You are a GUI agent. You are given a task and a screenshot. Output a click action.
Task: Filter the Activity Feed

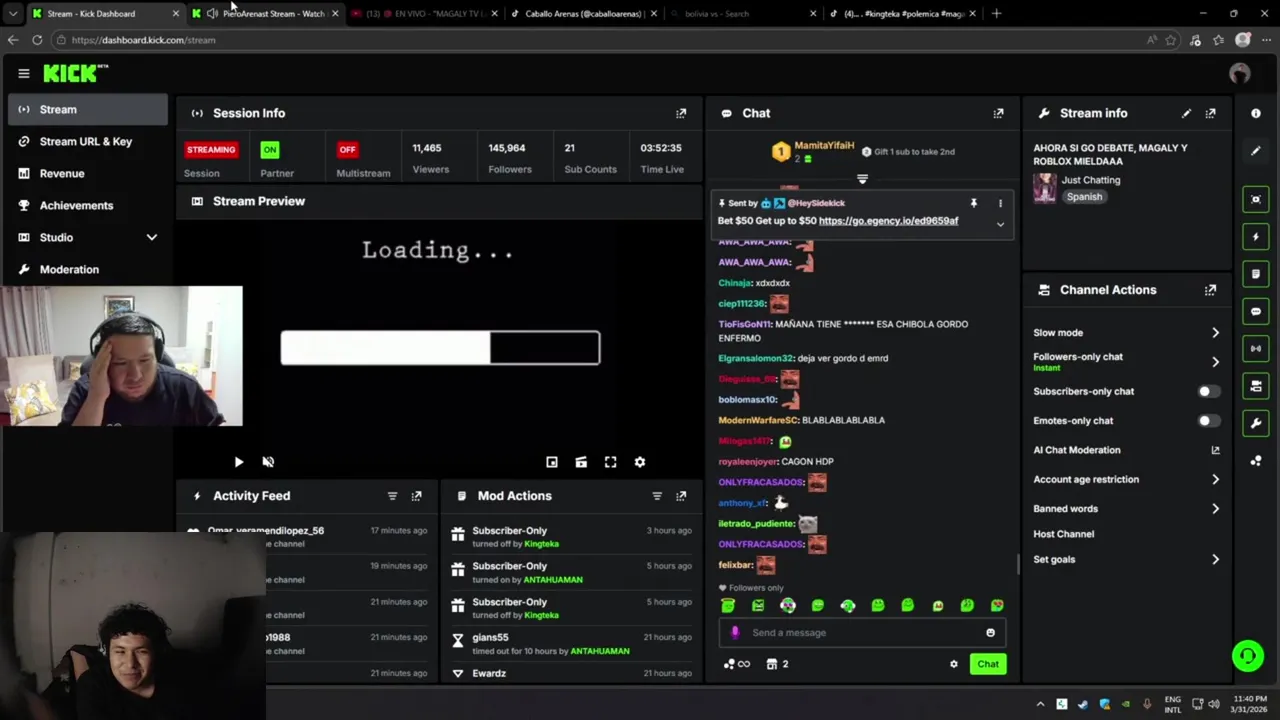(392, 496)
